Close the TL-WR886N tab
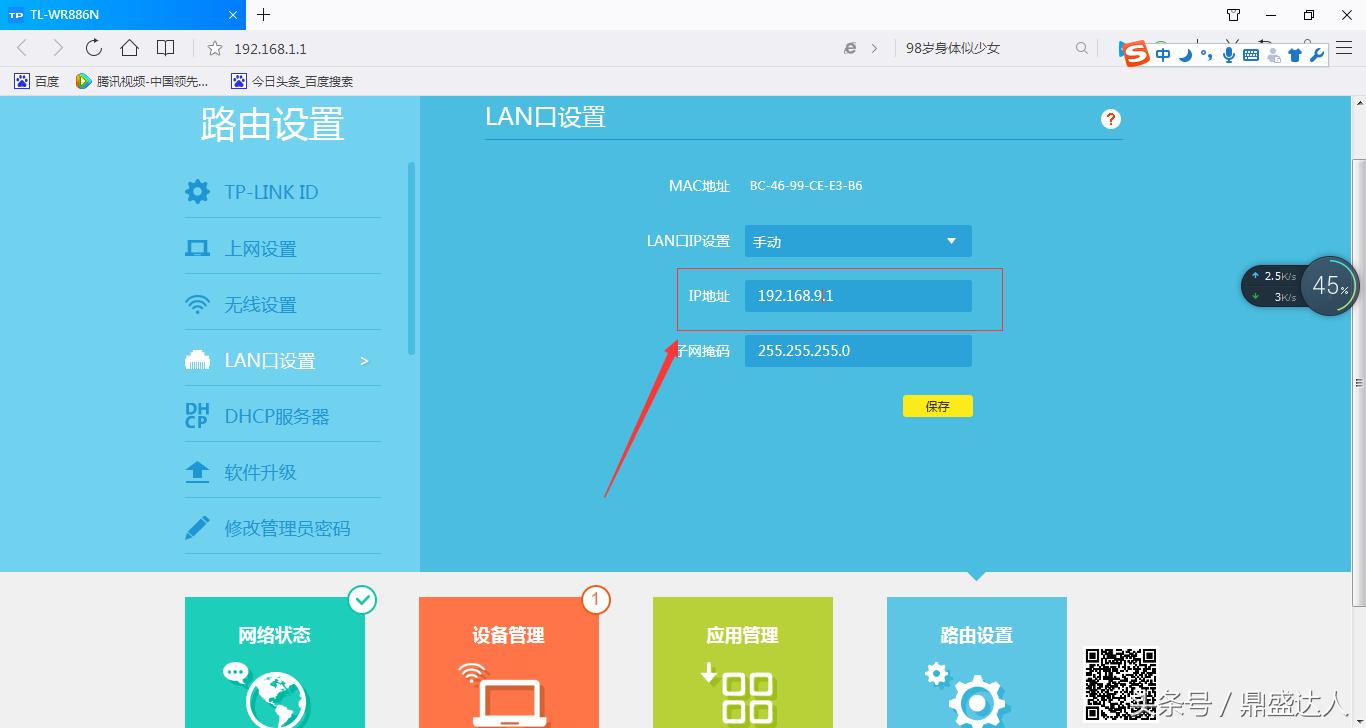 coord(232,15)
